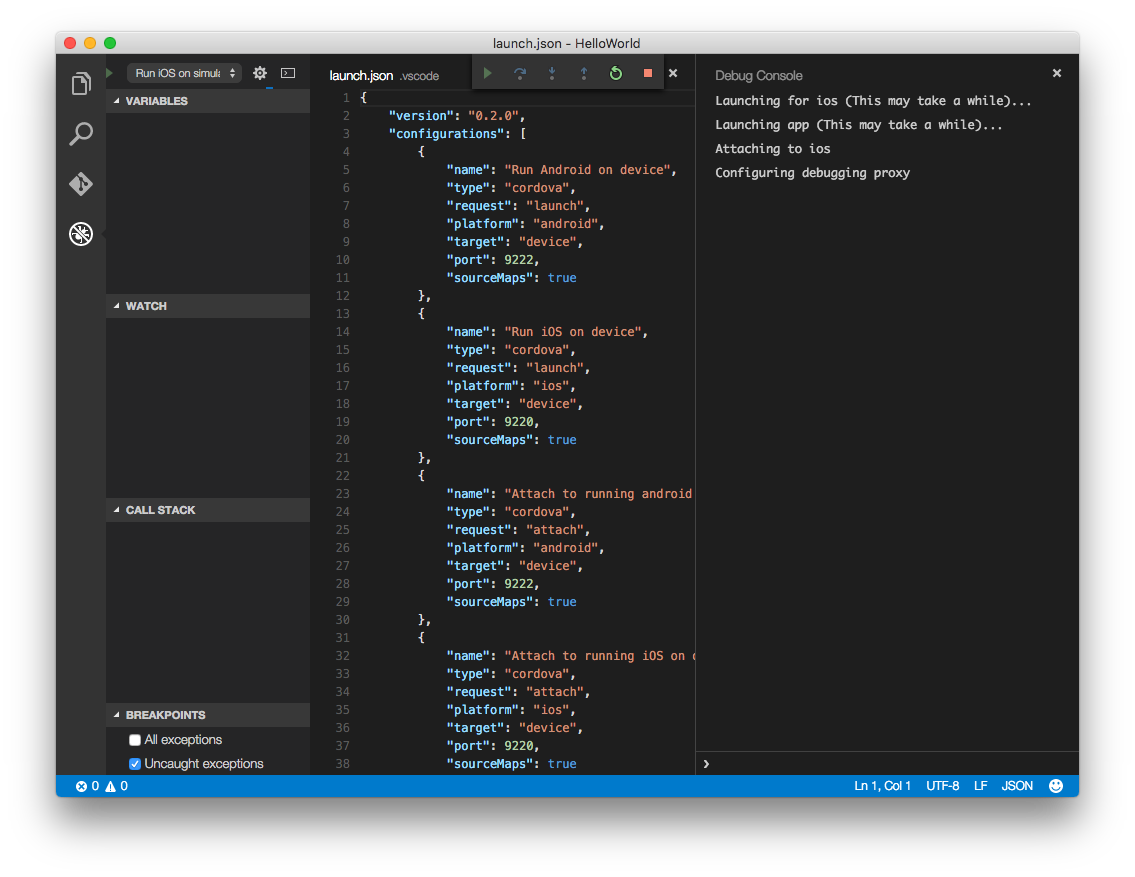Click the 'Attaching to ios' console line
The height and width of the screenshot is (877, 1135).
(x=772, y=149)
